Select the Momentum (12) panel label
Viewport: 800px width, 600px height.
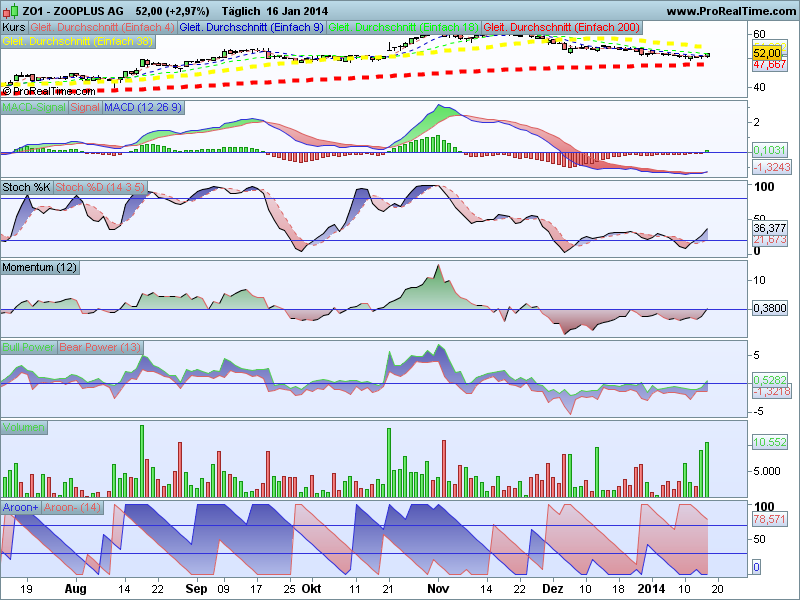click(x=40, y=267)
